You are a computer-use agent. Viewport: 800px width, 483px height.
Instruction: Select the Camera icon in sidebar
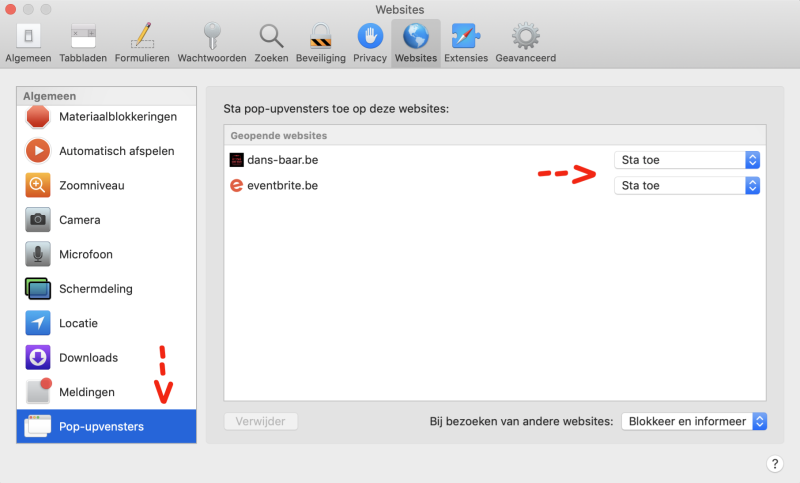38,220
